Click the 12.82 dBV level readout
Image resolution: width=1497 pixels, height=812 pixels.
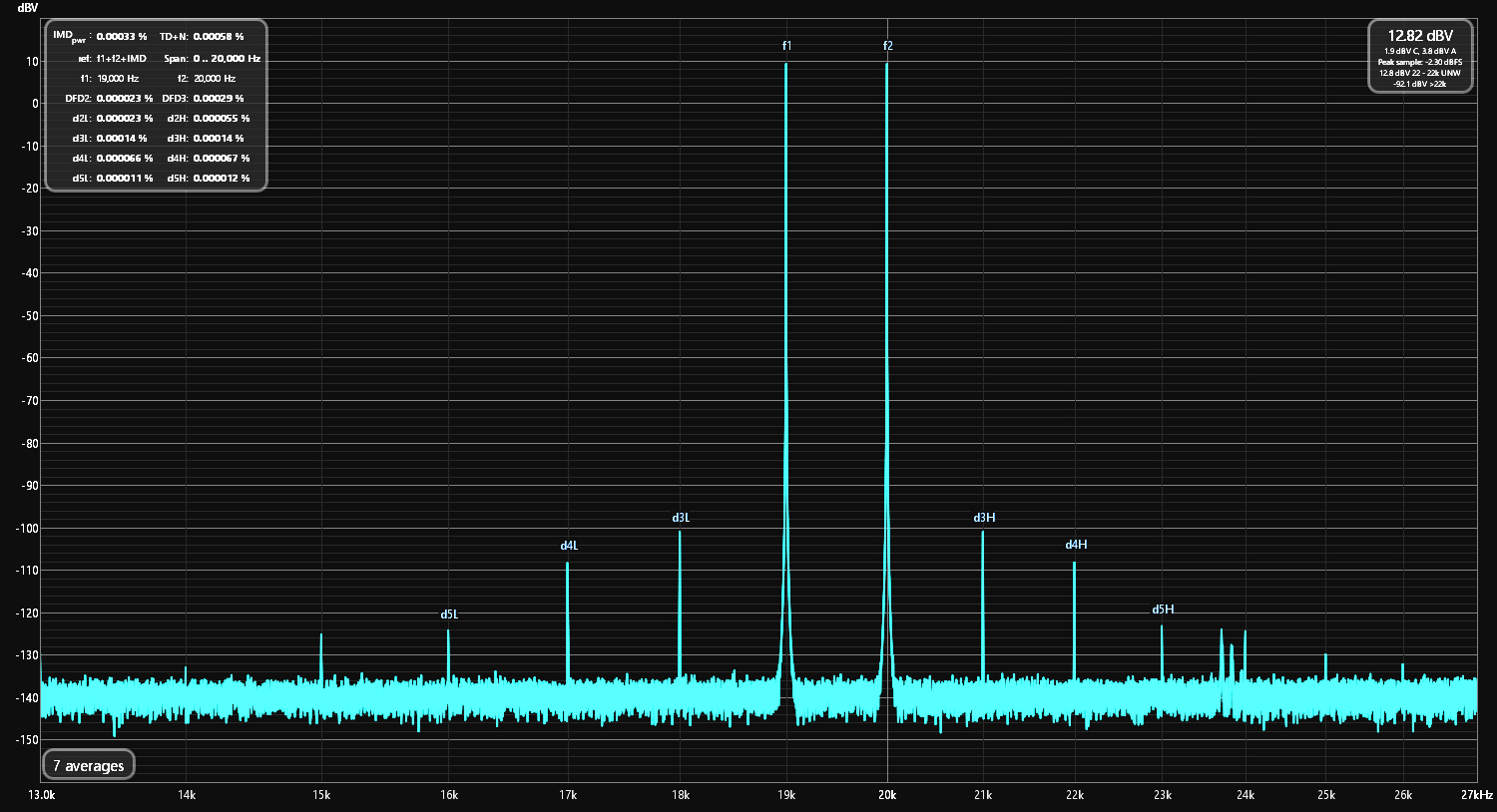1420,36
